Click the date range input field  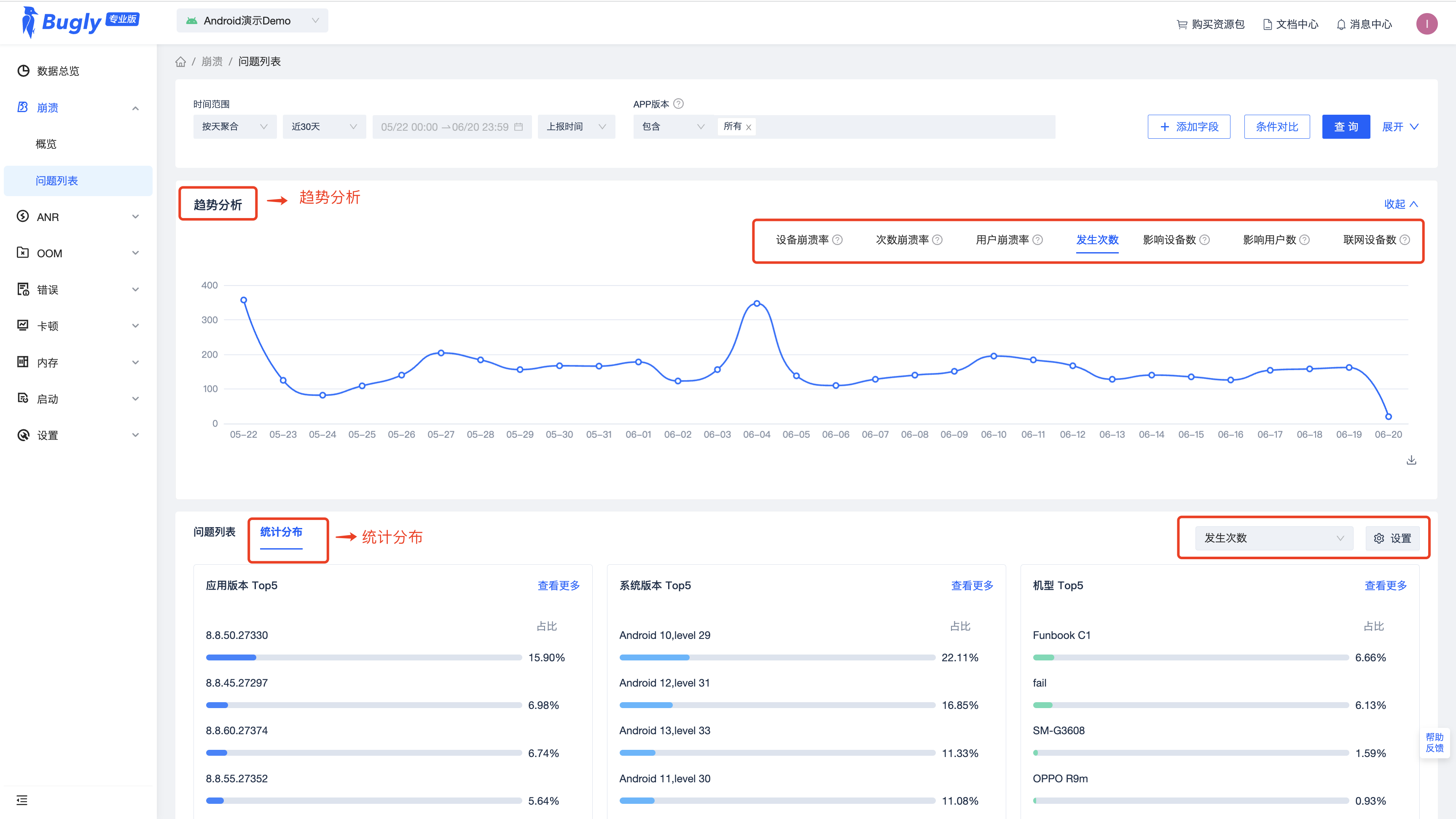[451, 127]
